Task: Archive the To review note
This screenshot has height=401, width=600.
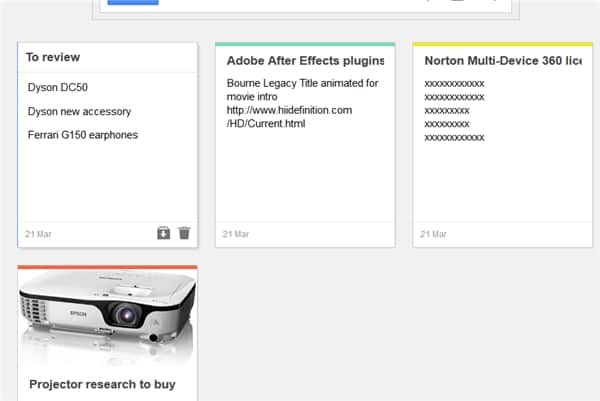Action: point(163,233)
